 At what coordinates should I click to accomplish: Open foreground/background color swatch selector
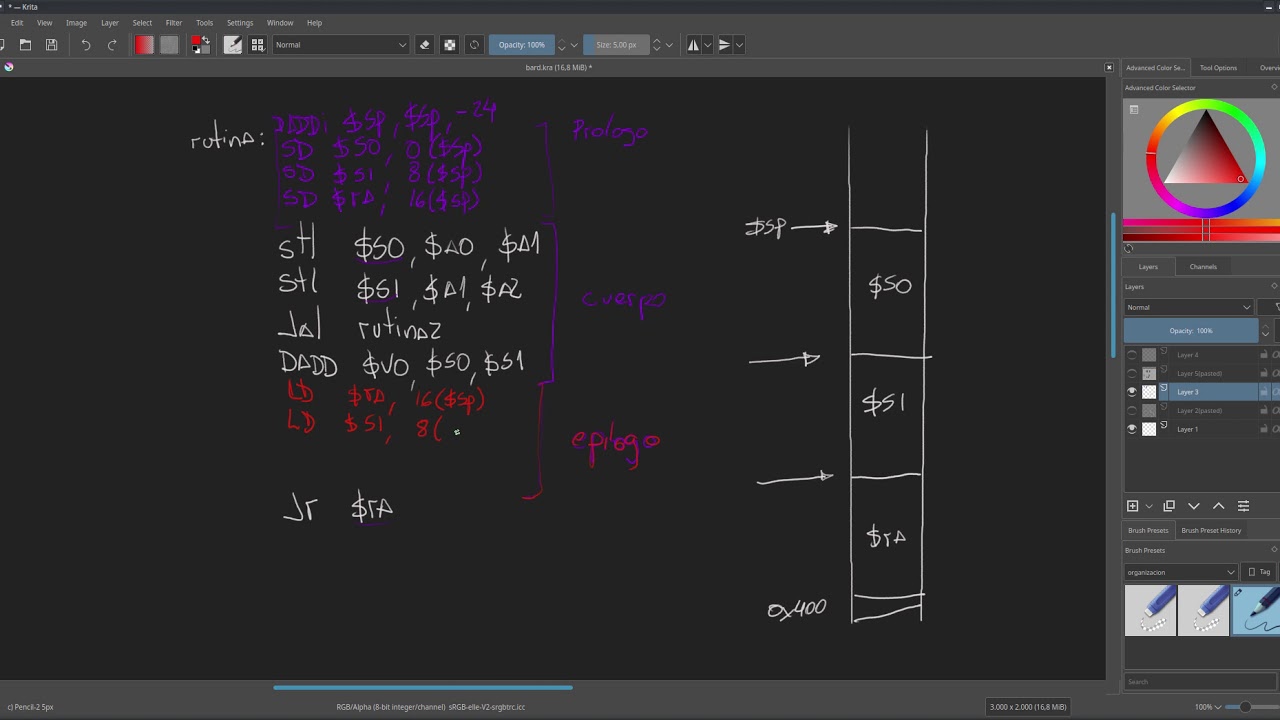point(201,44)
